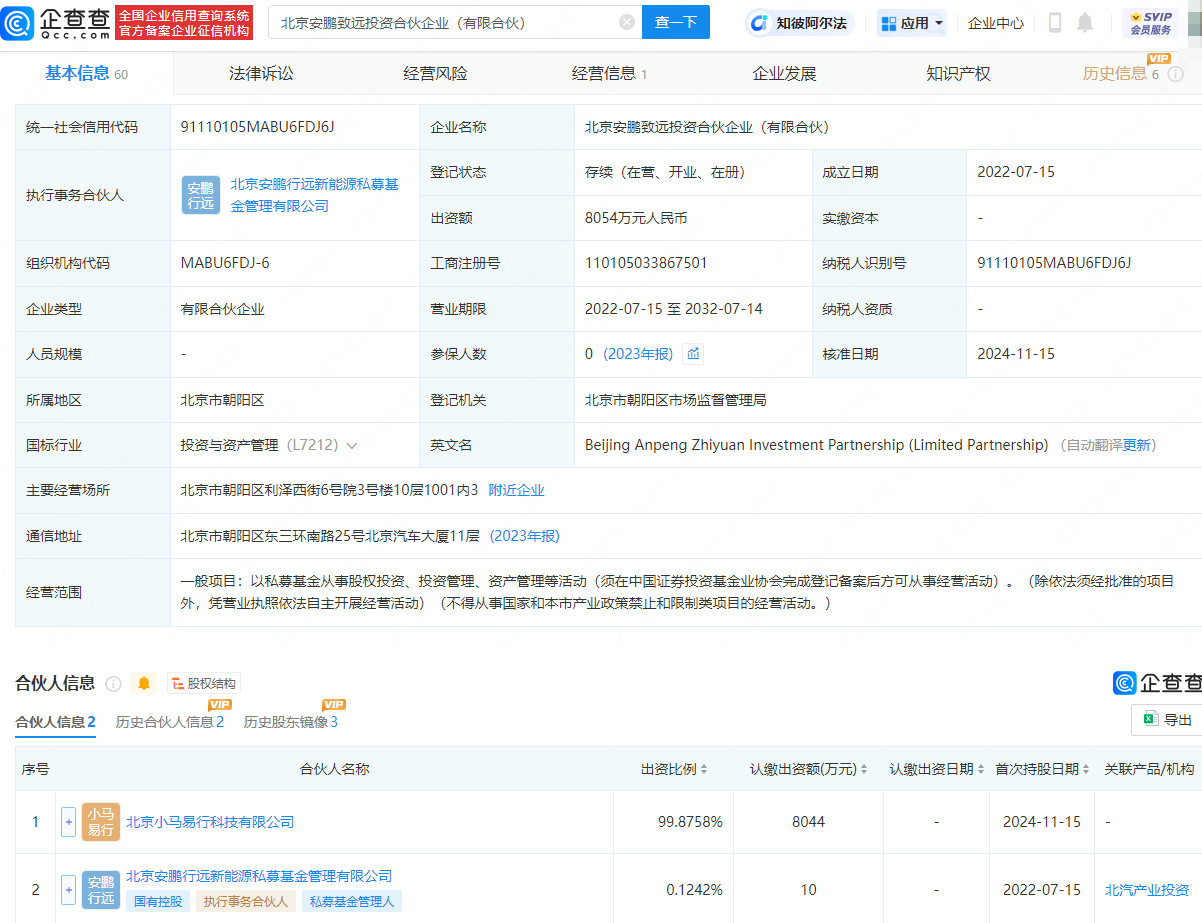Click the info icon beside 合伙人信息 heading

coord(113,684)
